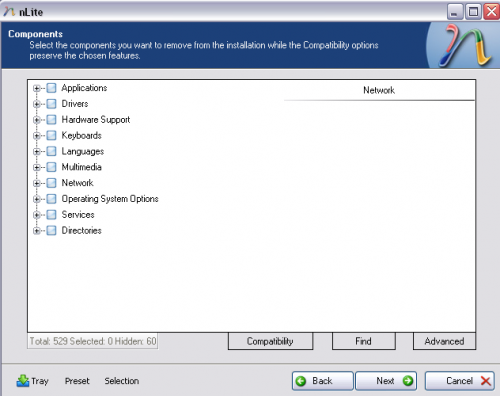The image size is (500, 396).
Task: Maximize the nLite window
Action: 473,12
